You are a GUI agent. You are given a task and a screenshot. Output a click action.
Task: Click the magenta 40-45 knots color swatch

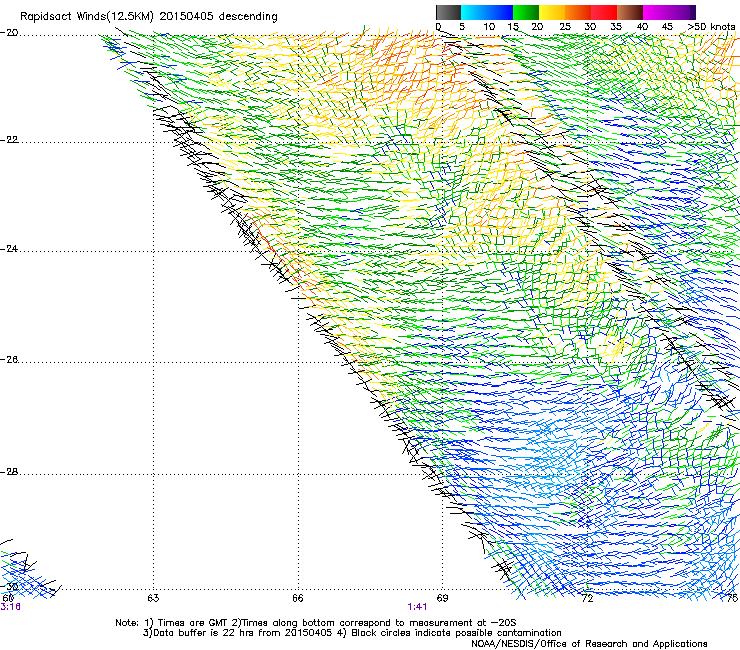click(656, 12)
